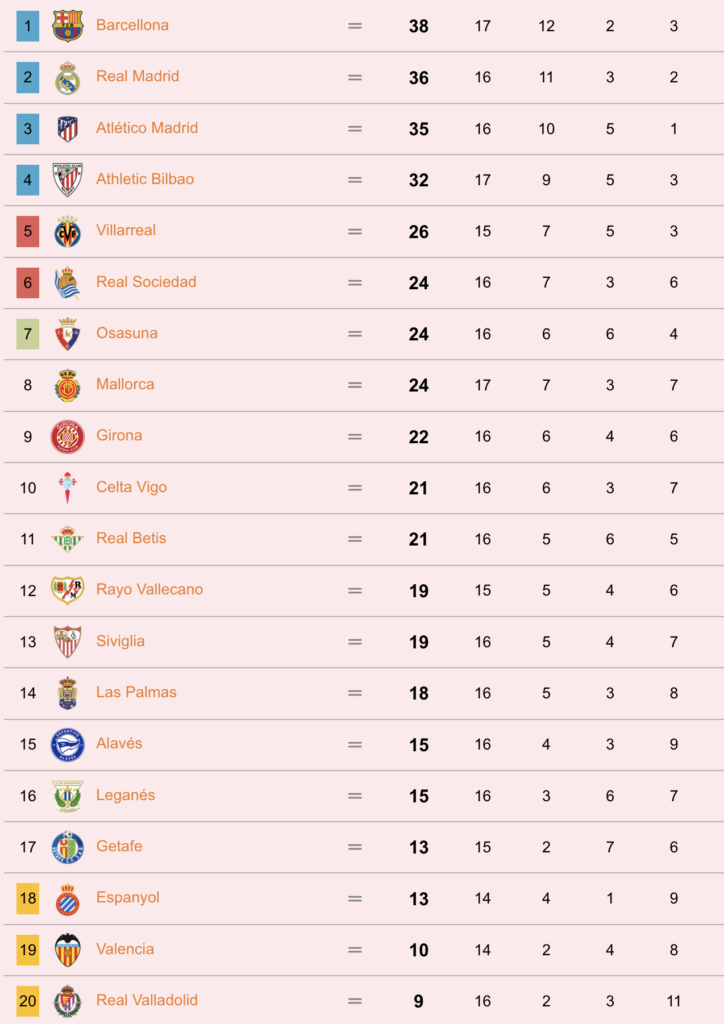
Task: Click the Alavés blue round crest
Action: tap(68, 744)
